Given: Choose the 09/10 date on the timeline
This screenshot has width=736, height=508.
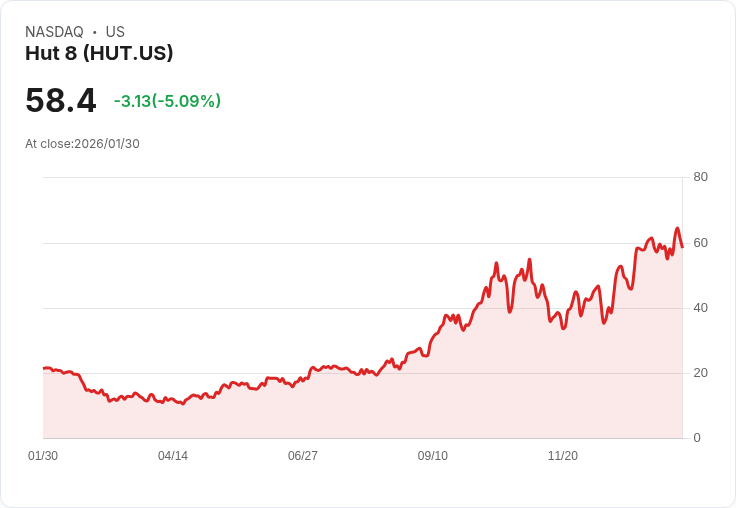Looking at the screenshot, I should (x=433, y=456).
